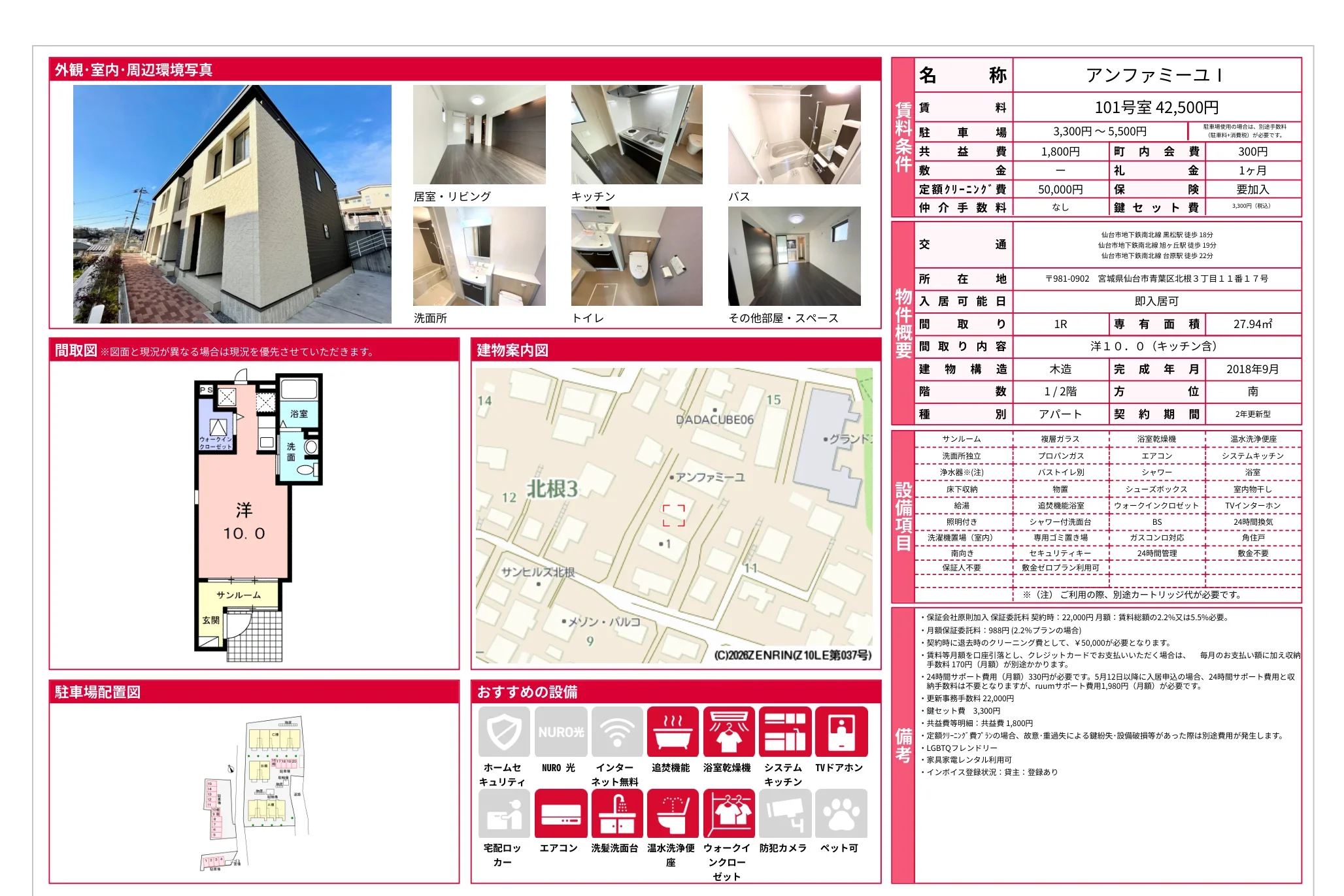
Task: Click the TVドアホン intercom icon
Action: pyautogui.click(x=841, y=731)
